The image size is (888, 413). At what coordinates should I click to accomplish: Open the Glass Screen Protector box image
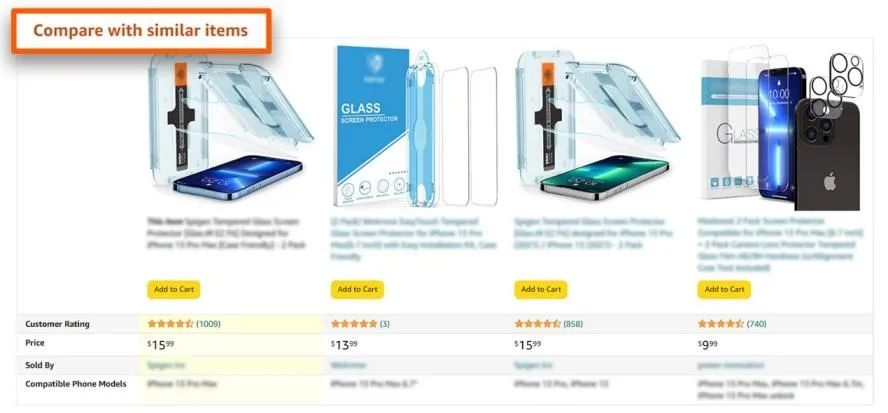click(x=416, y=126)
